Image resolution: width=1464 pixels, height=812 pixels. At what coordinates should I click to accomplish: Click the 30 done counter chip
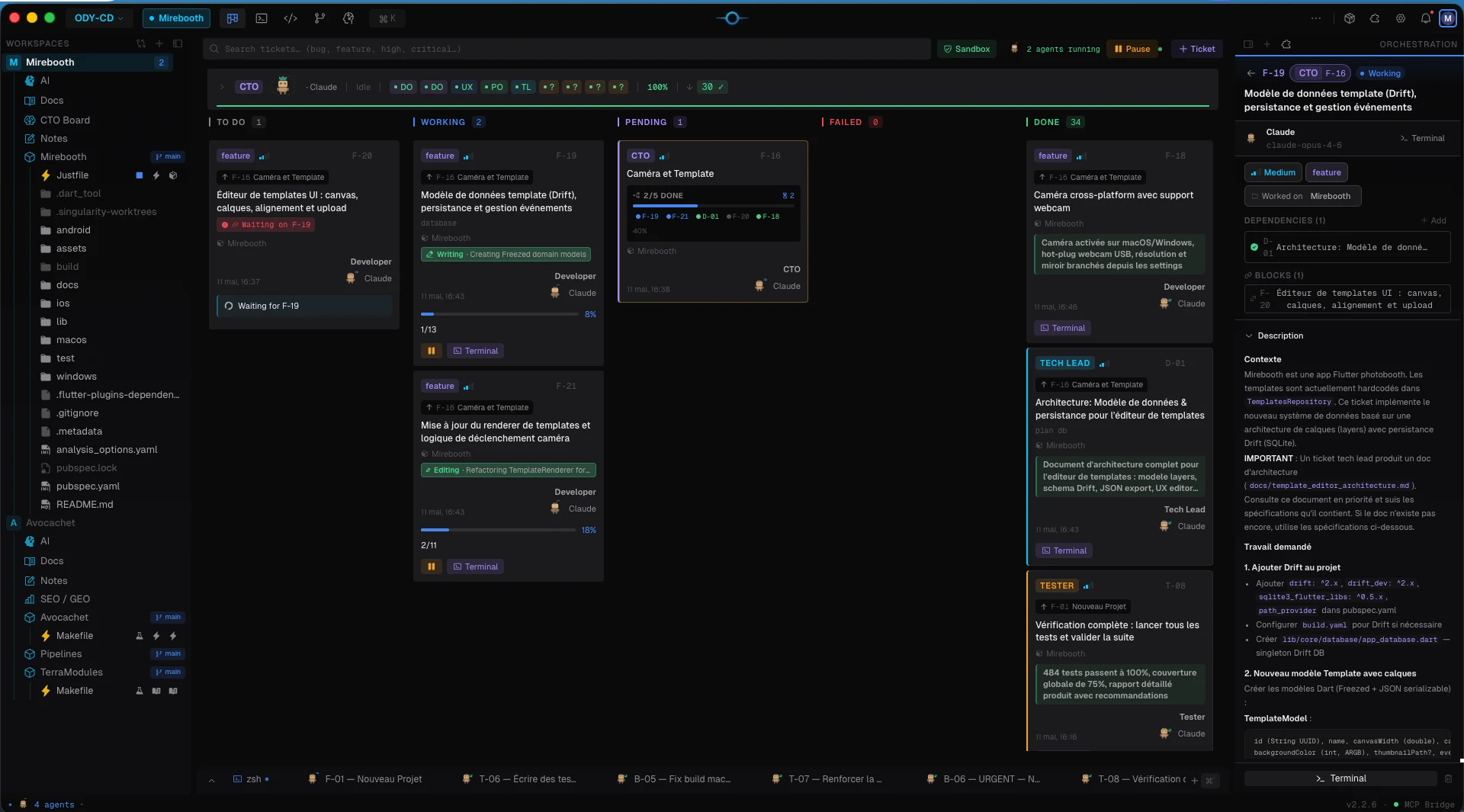712,87
